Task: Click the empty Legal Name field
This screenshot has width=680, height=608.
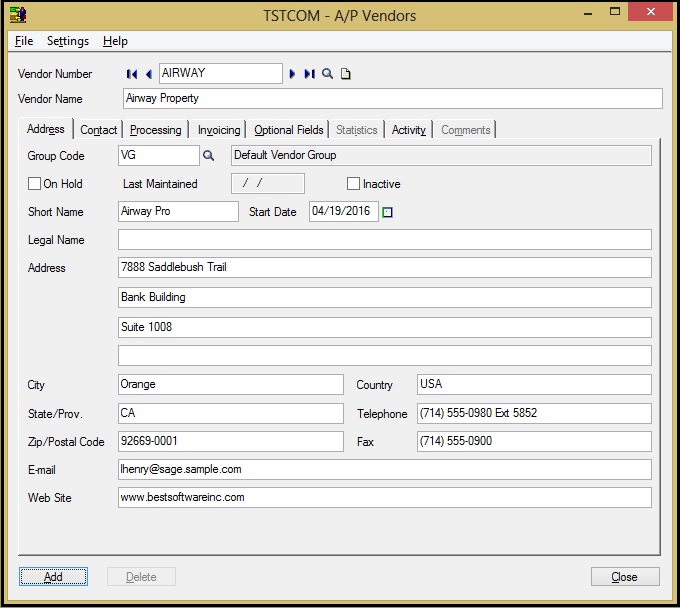Action: tap(385, 240)
